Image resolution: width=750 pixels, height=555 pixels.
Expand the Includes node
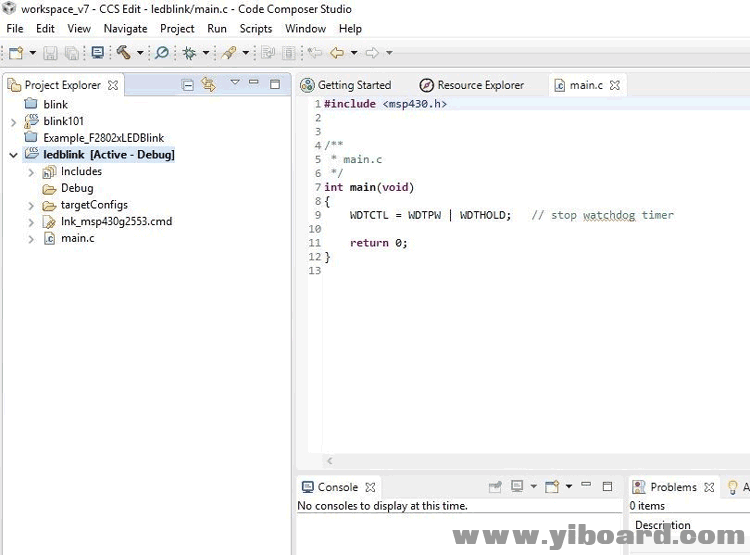31,172
